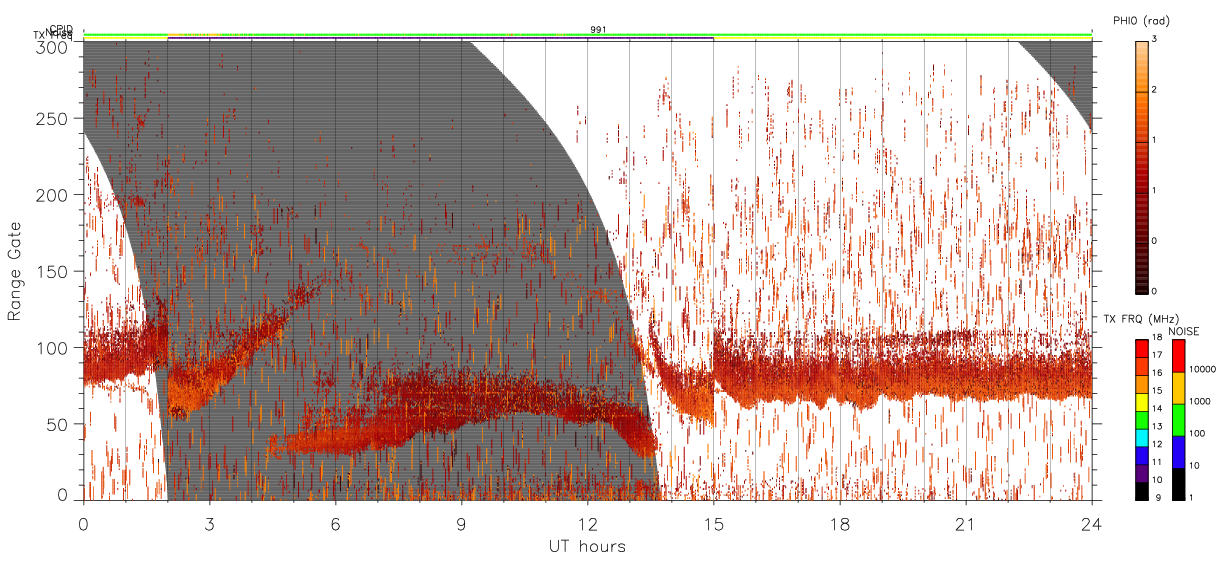1228x567 pixels.
Task: Click the 'Range Gate' vertical axis label
Action: click(15, 271)
